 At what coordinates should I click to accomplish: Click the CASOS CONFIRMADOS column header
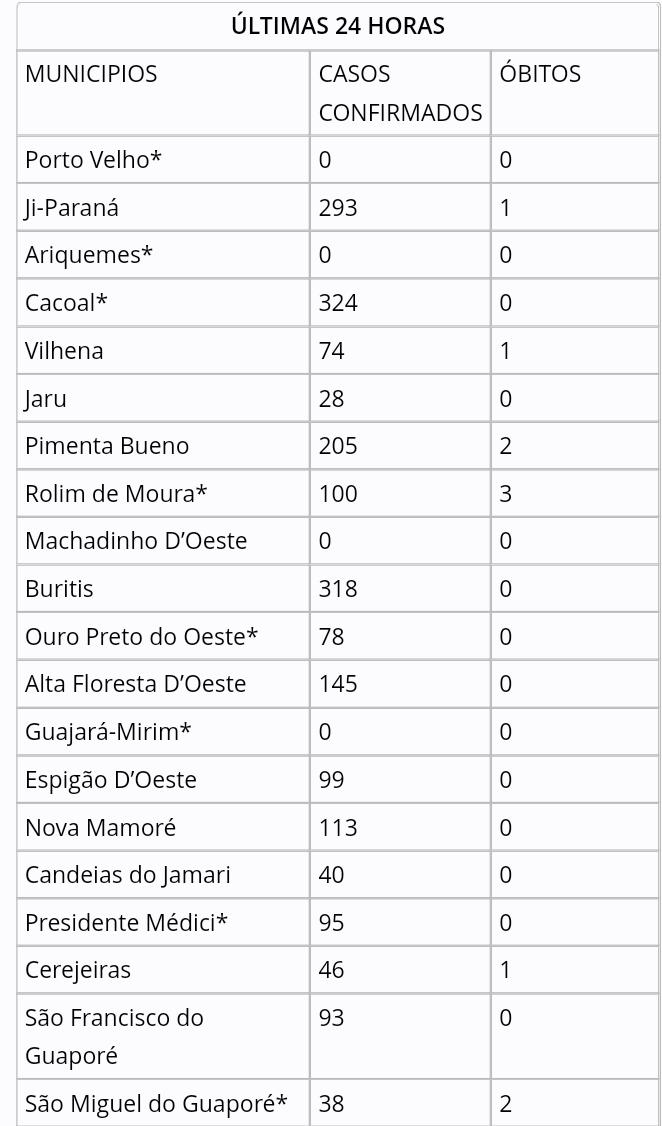tap(400, 93)
